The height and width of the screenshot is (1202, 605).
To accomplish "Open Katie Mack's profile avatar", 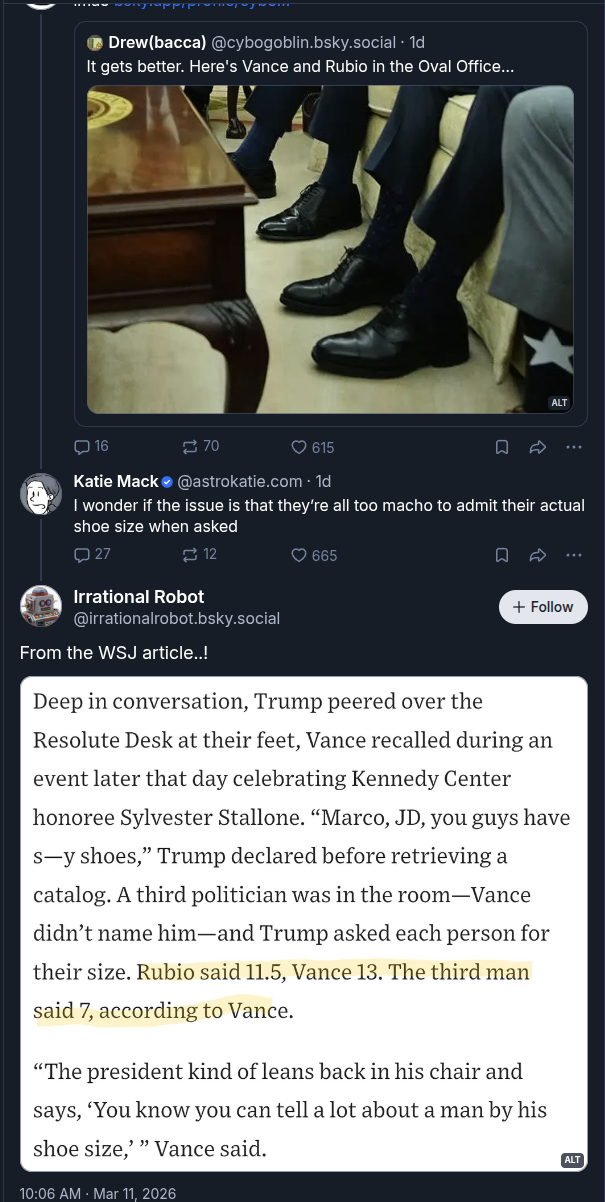I will pyautogui.click(x=41, y=494).
